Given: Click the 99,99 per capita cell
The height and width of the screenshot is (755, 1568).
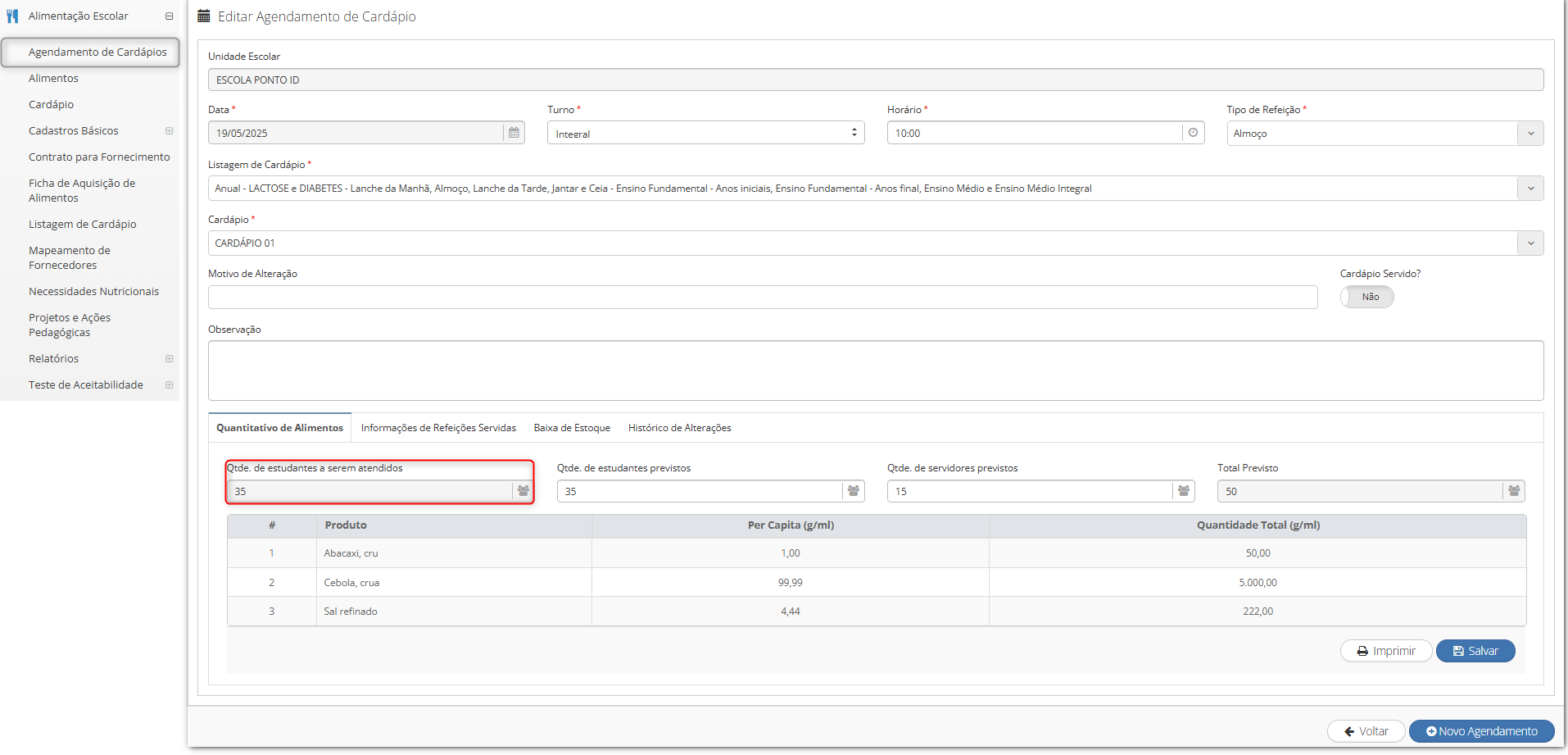Looking at the screenshot, I should (x=791, y=583).
